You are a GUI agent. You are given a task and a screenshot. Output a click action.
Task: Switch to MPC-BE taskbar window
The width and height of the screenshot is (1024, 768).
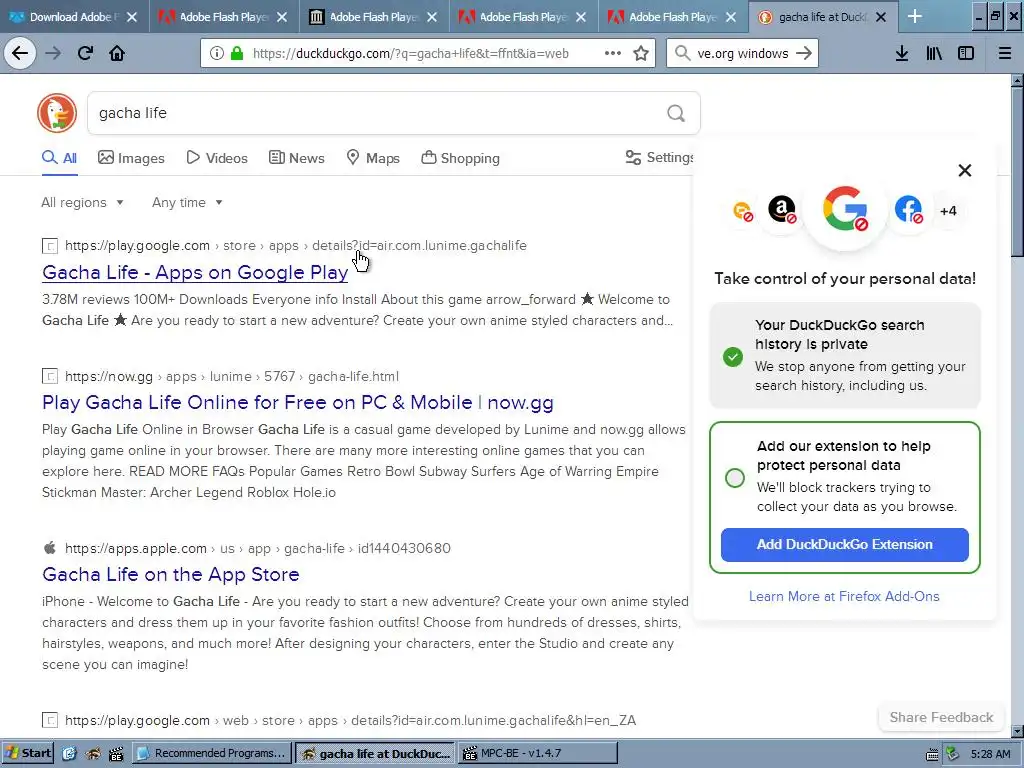(x=537, y=753)
